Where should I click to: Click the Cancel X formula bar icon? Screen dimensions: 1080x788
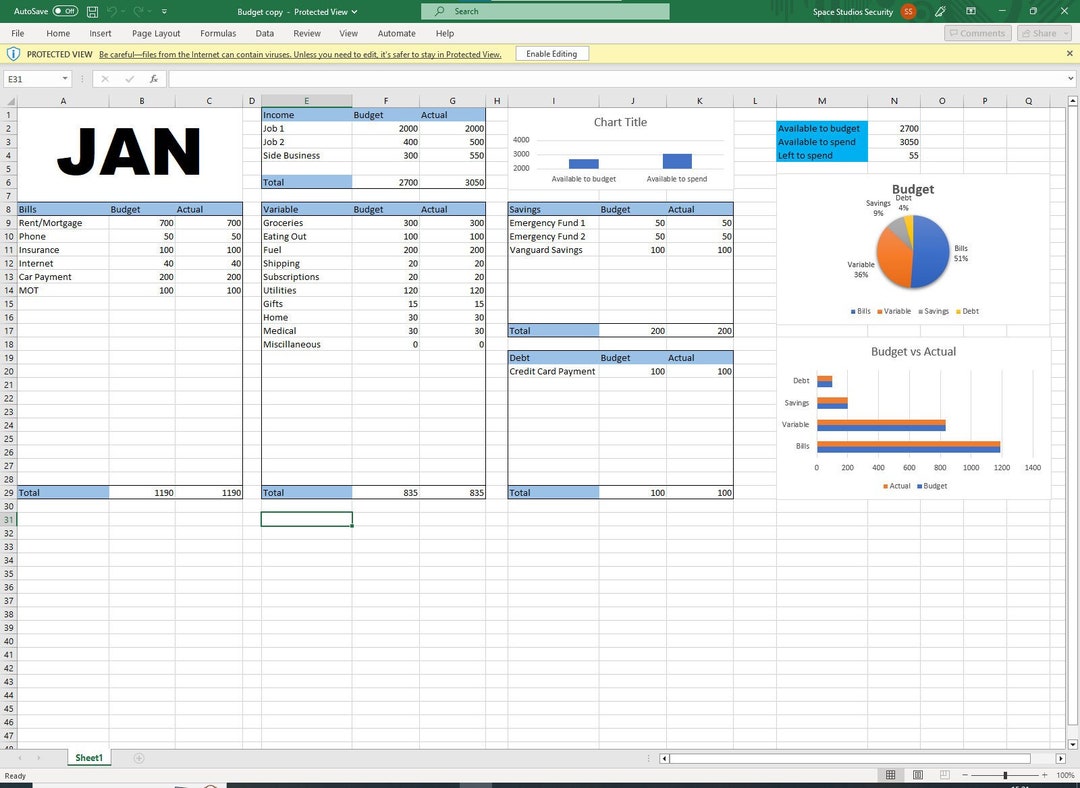point(105,79)
